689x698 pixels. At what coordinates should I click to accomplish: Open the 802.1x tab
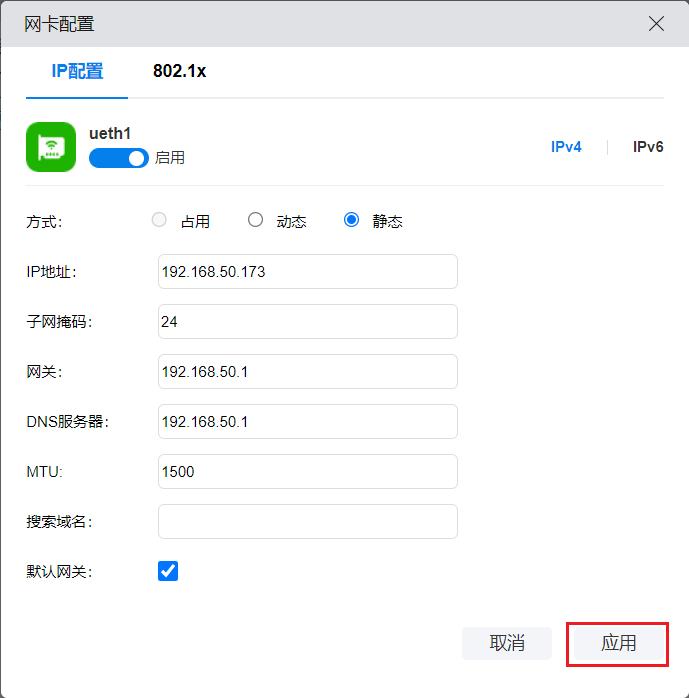click(179, 72)
